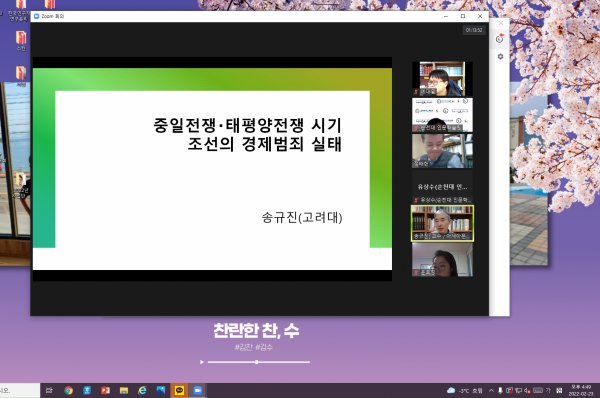Select the top participant video thumbnail with glasses
This screenshot has height=398, width=600.
pyautogui.click(x=442, y=78)
